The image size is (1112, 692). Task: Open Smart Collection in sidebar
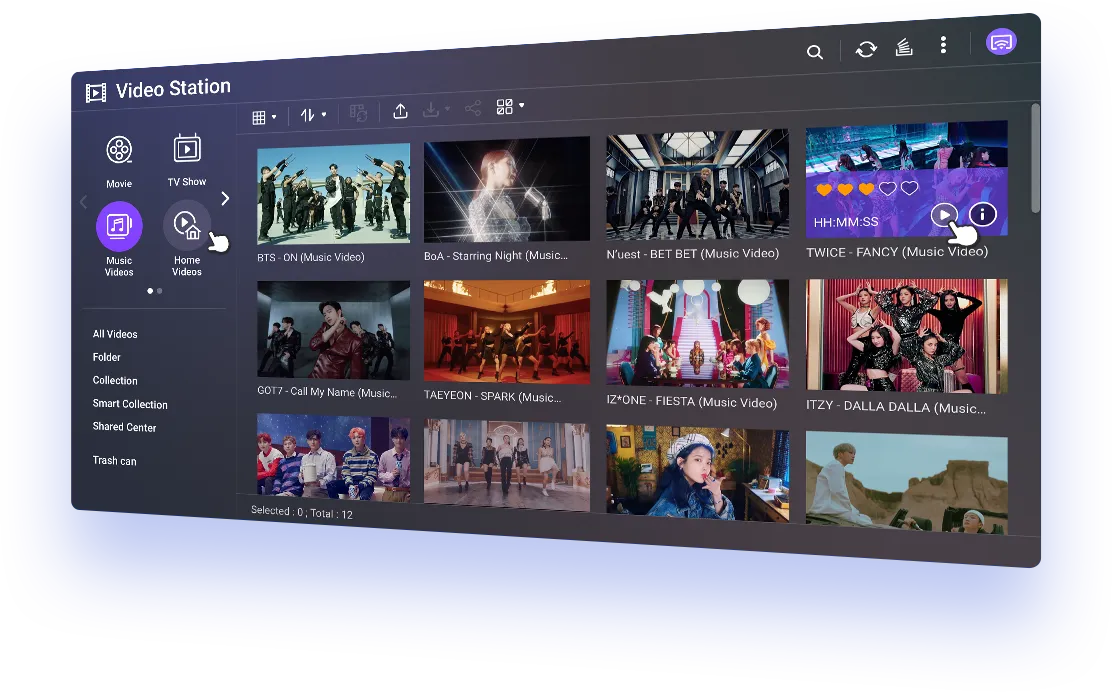[x=130, y=404]
